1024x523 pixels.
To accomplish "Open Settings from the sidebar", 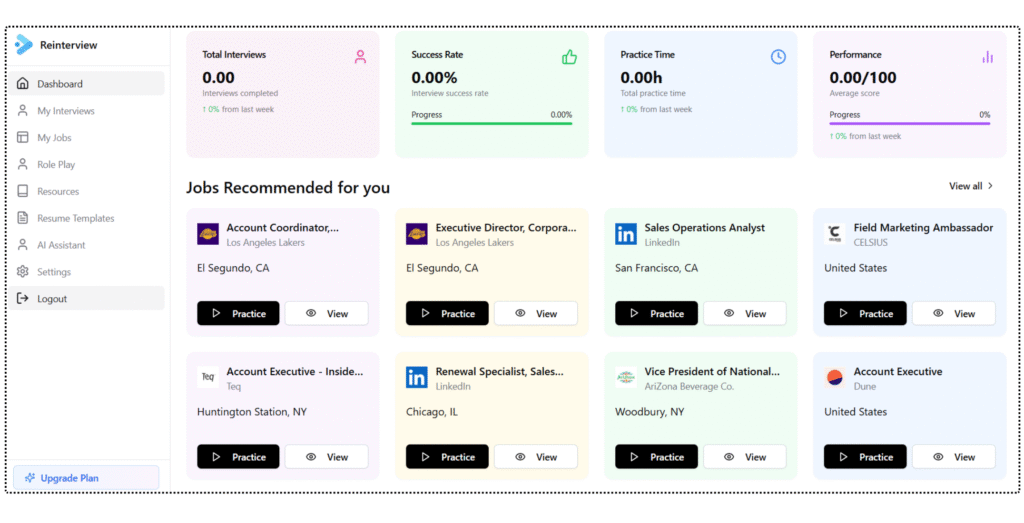I will click(x=54, y=272).
